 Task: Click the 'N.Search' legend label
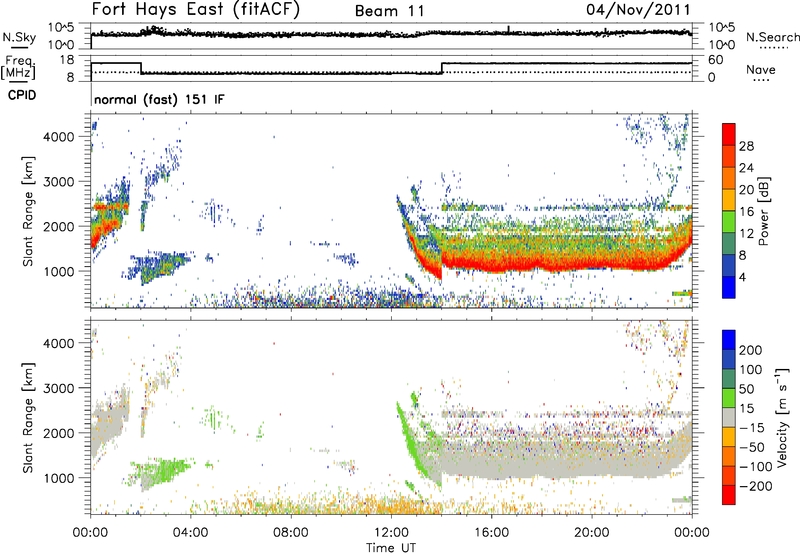pyautogui.click(x=772, y=37)
